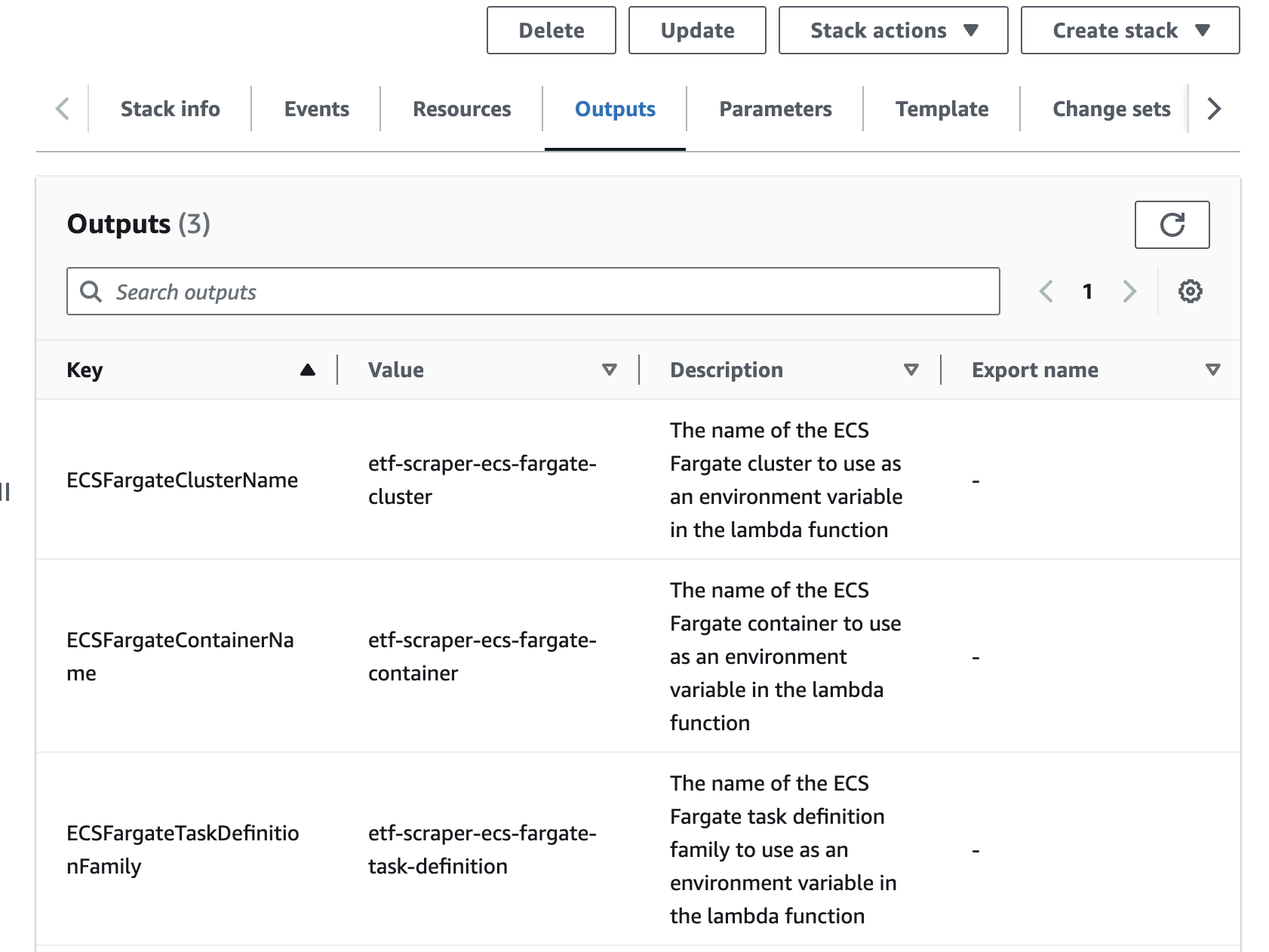Click ECSFargateClusterName export name dash

click(976, 481)
